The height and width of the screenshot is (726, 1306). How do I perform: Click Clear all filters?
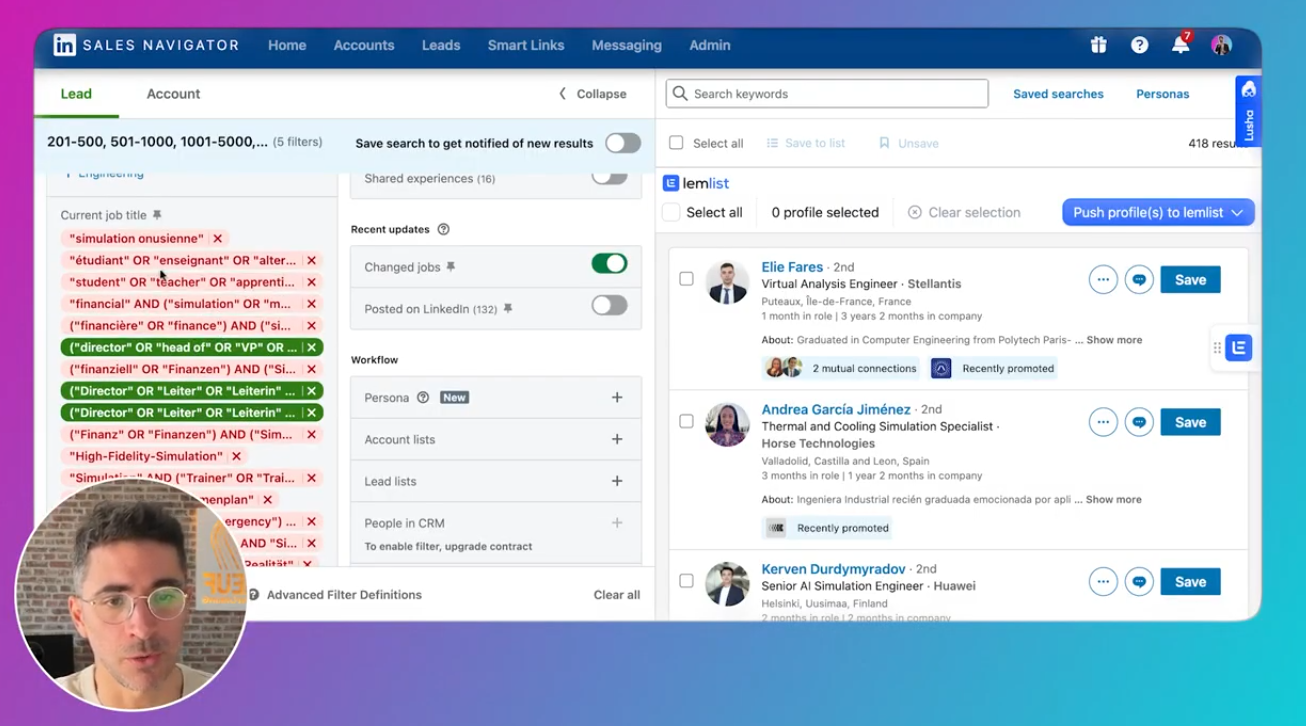click(617, 594)
